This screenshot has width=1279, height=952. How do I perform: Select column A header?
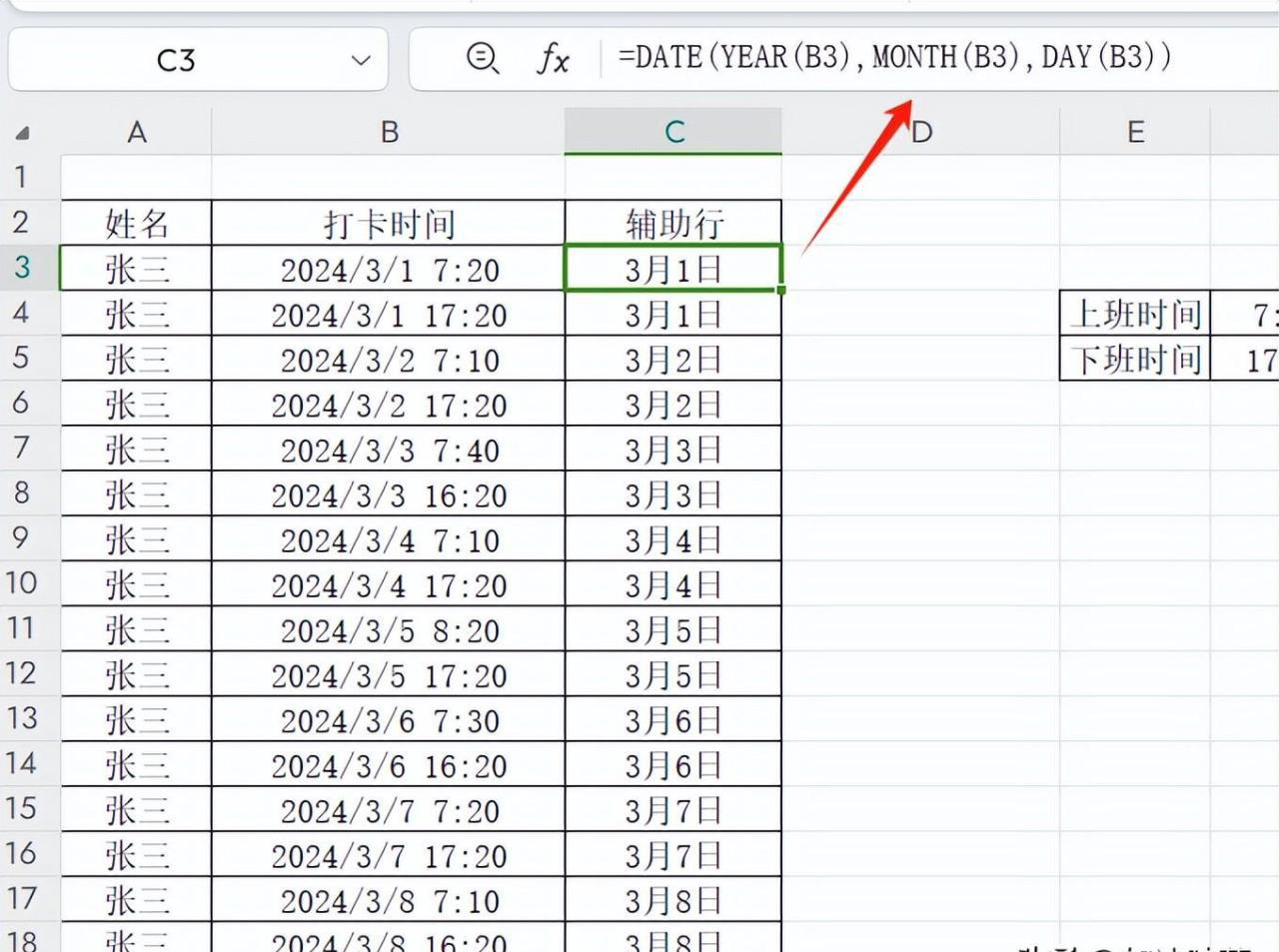click(137, 132)
